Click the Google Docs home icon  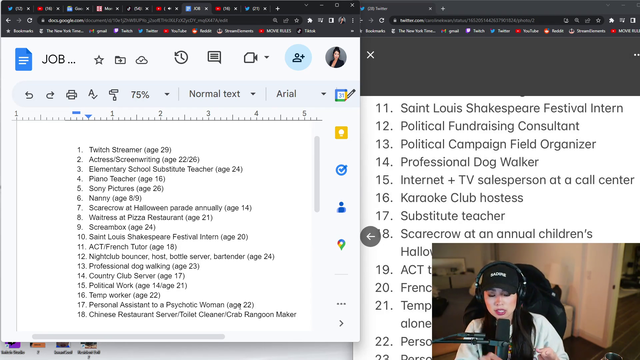point(24,59)
